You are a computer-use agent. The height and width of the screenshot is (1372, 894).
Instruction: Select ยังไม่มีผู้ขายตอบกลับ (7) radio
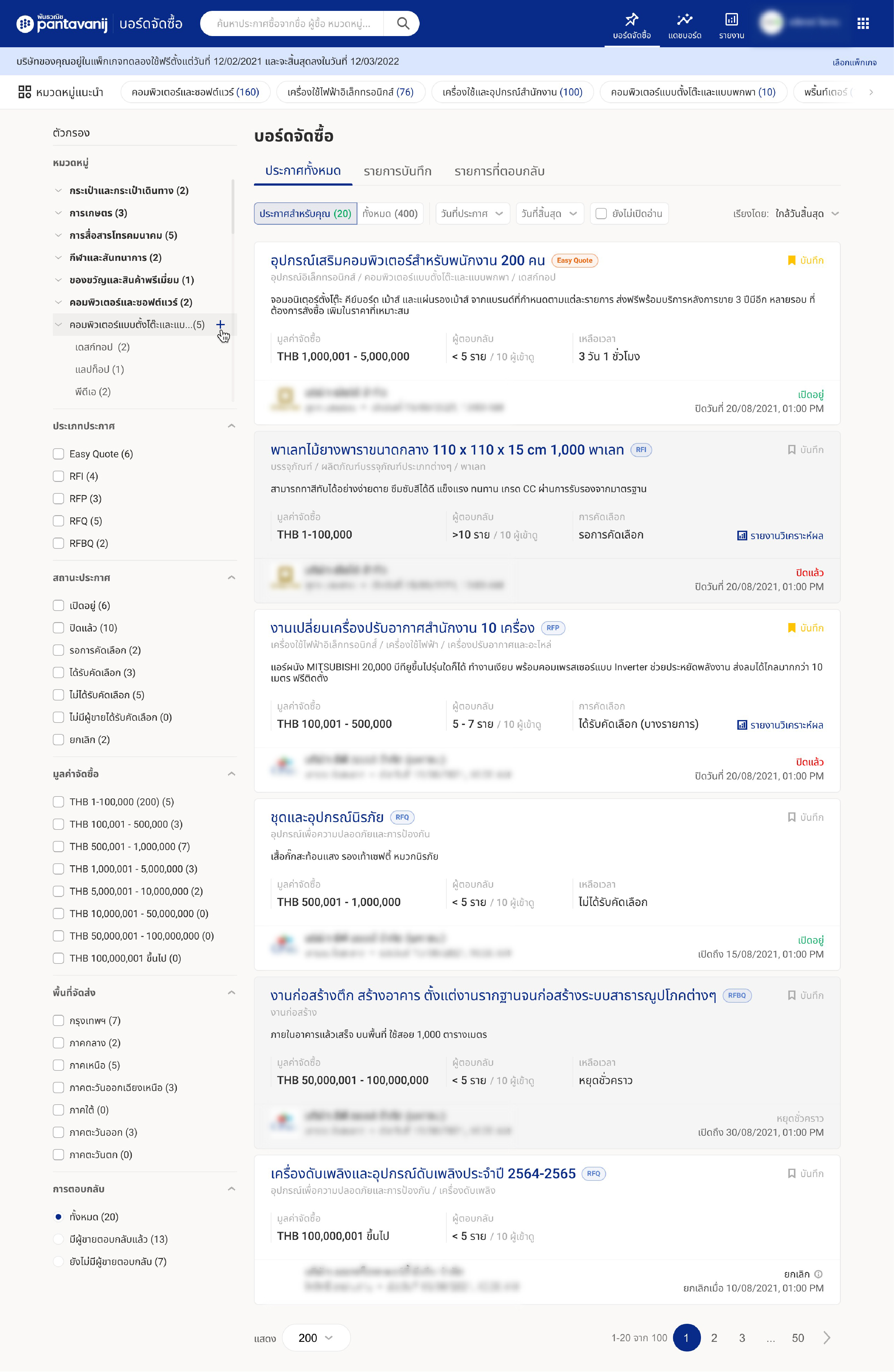pos(58,1261)
